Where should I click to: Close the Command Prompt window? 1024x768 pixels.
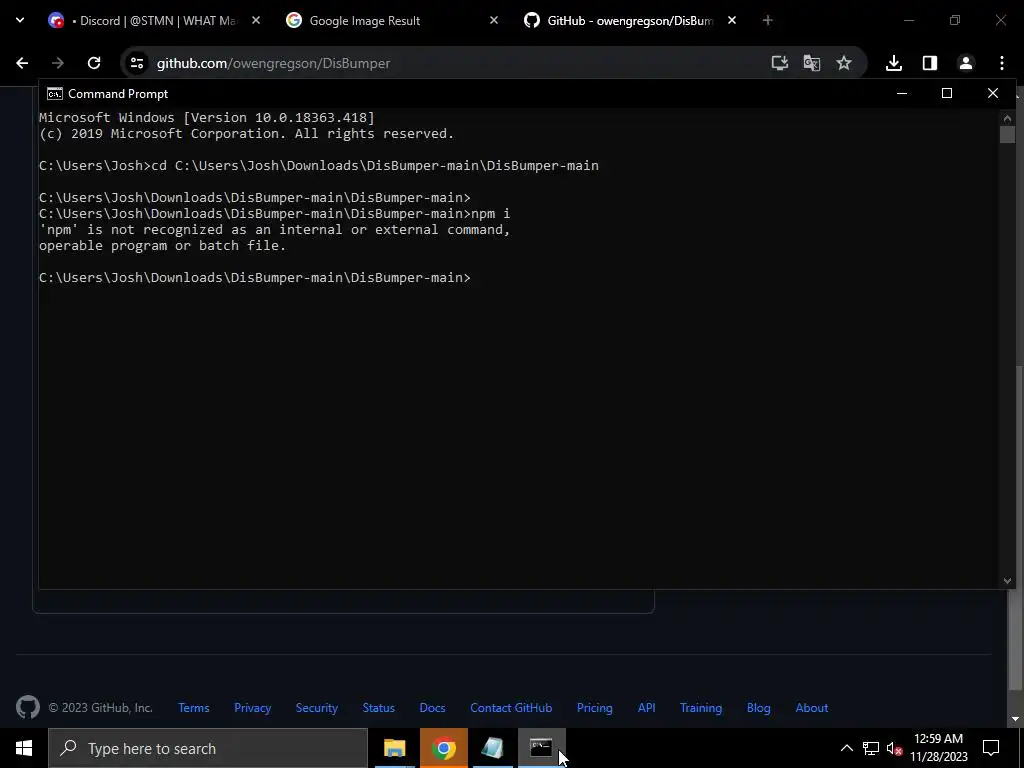click(x=993, y=93)
